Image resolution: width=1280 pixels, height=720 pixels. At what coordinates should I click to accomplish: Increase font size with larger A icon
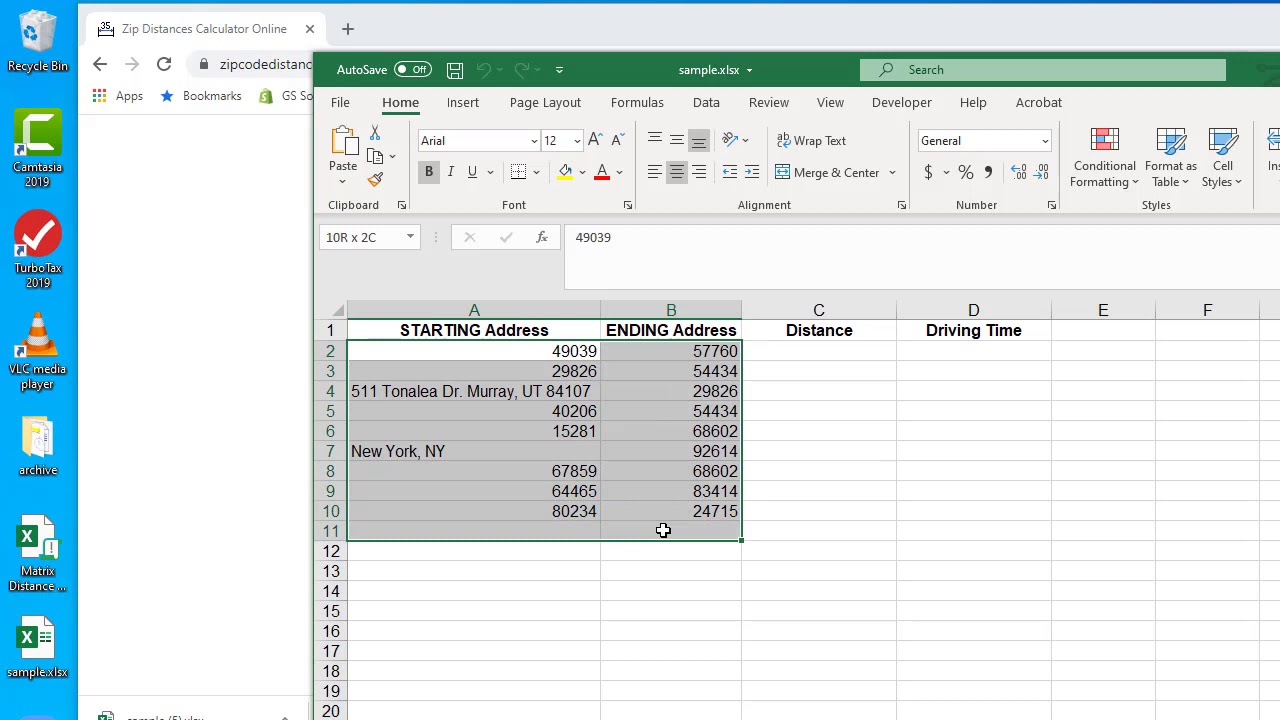[x=595, y=141]
